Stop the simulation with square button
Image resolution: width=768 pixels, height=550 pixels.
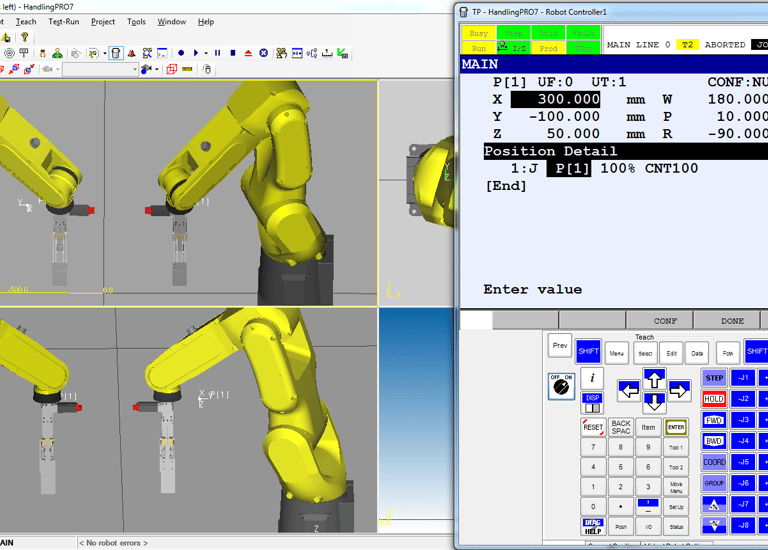click(233, 53)
